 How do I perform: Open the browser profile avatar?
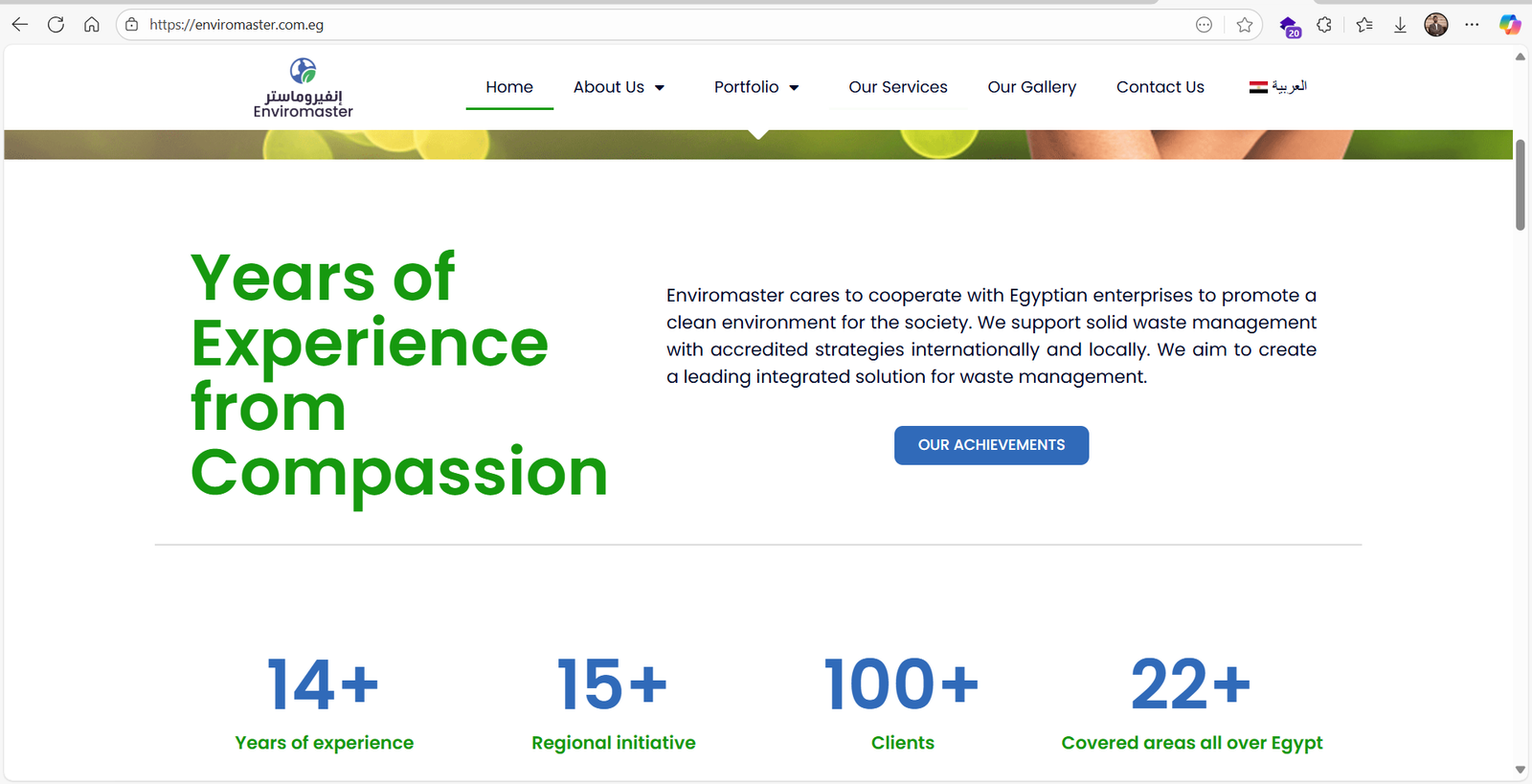(x=1435, y=25)
